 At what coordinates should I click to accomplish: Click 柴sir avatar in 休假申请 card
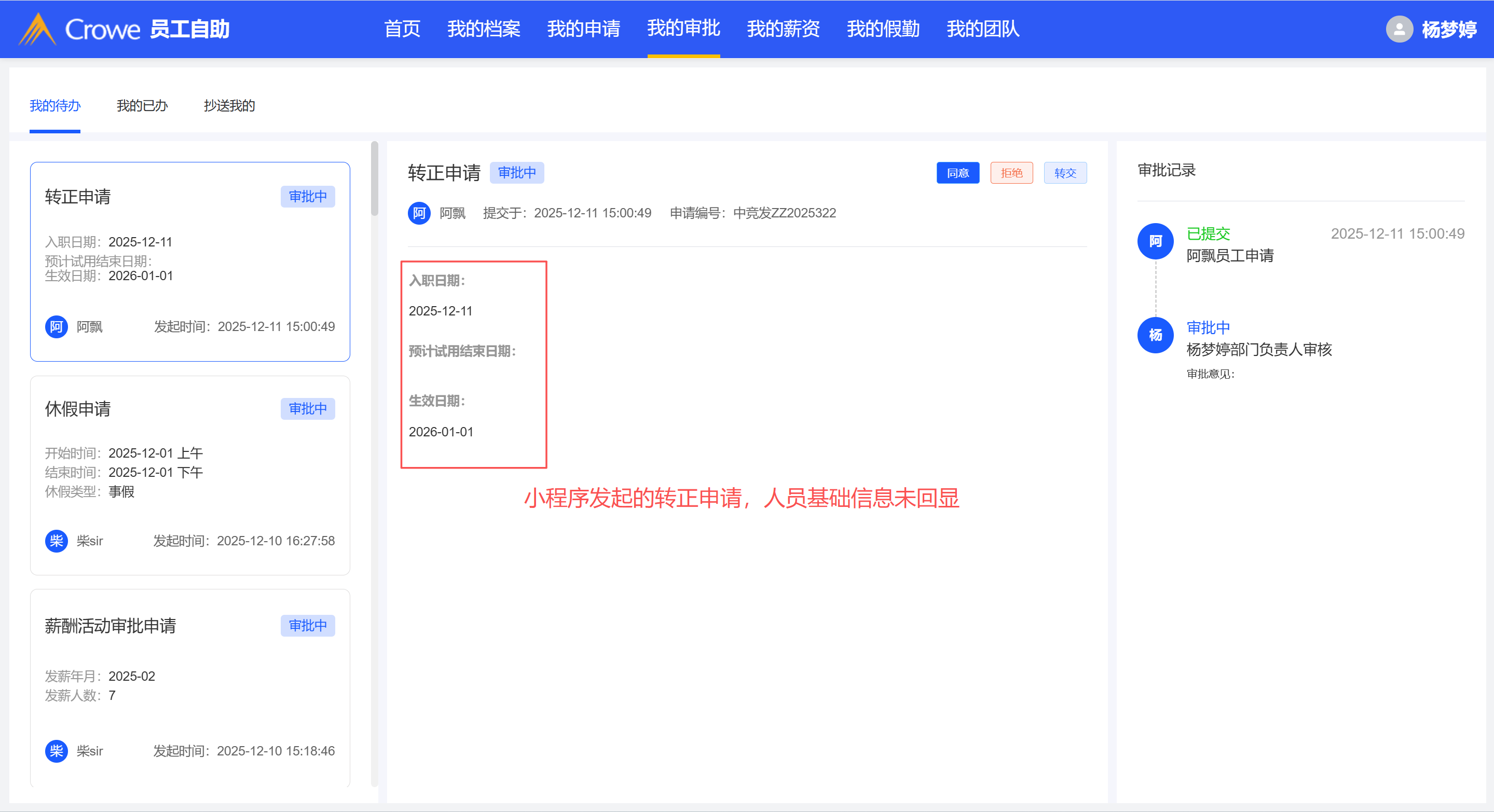(x=56, y=541)
